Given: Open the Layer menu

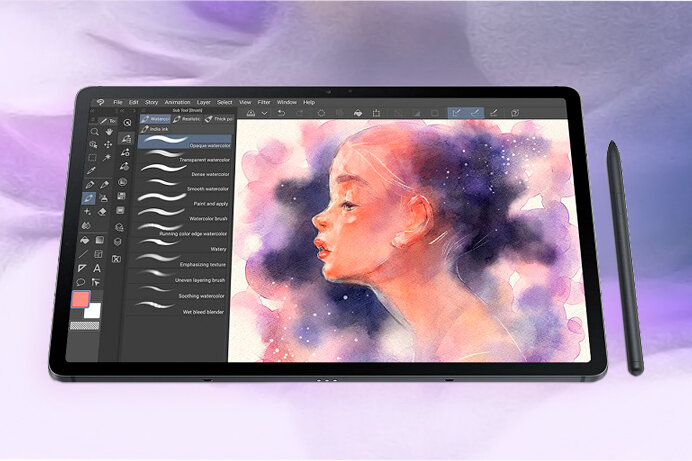Looking at the screenshot, I should pyautogui.click(x=203, y=102).
